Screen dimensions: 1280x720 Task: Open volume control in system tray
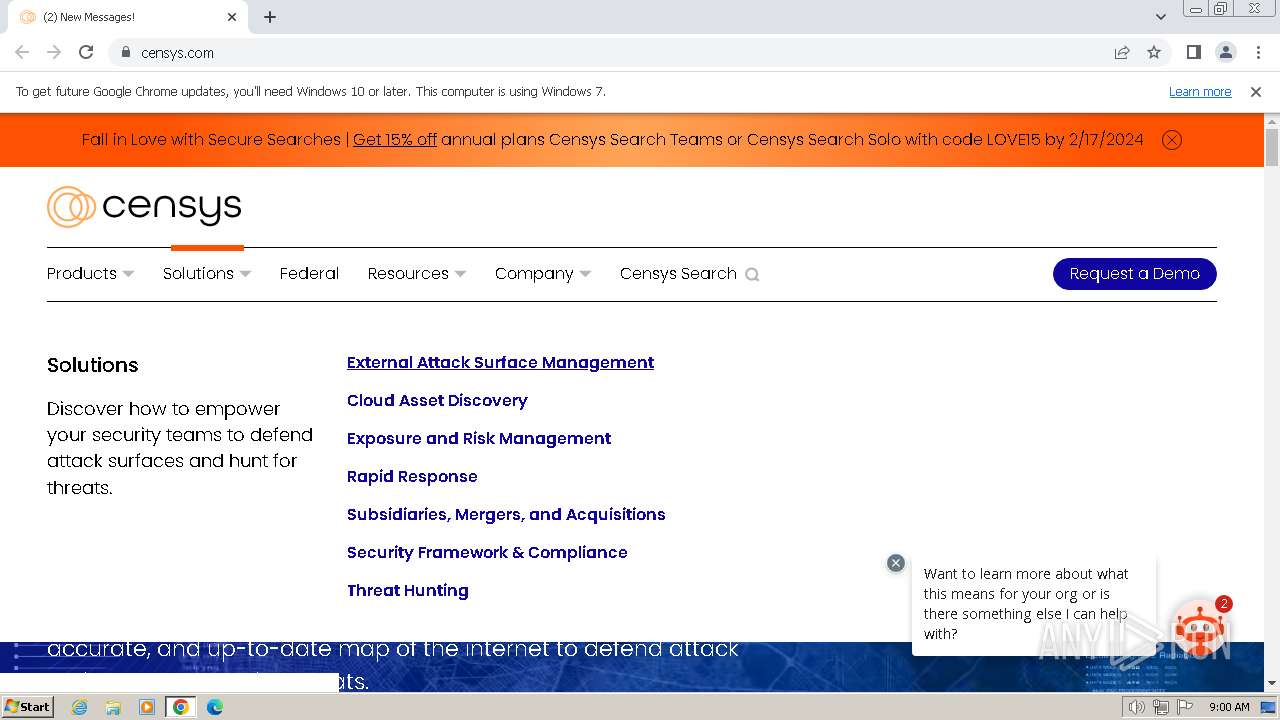1137,707
